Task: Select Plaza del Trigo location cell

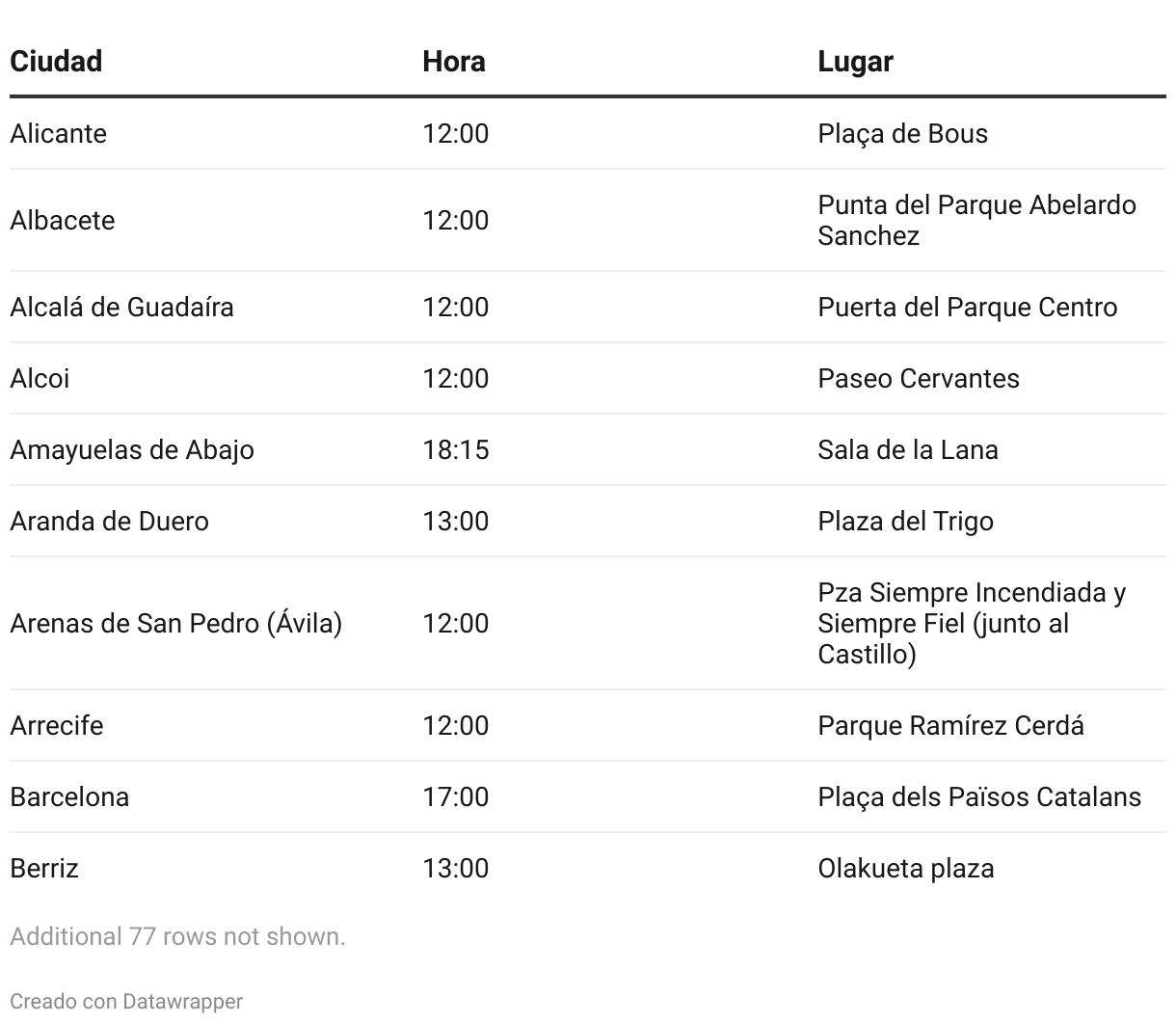Action: 905,521
